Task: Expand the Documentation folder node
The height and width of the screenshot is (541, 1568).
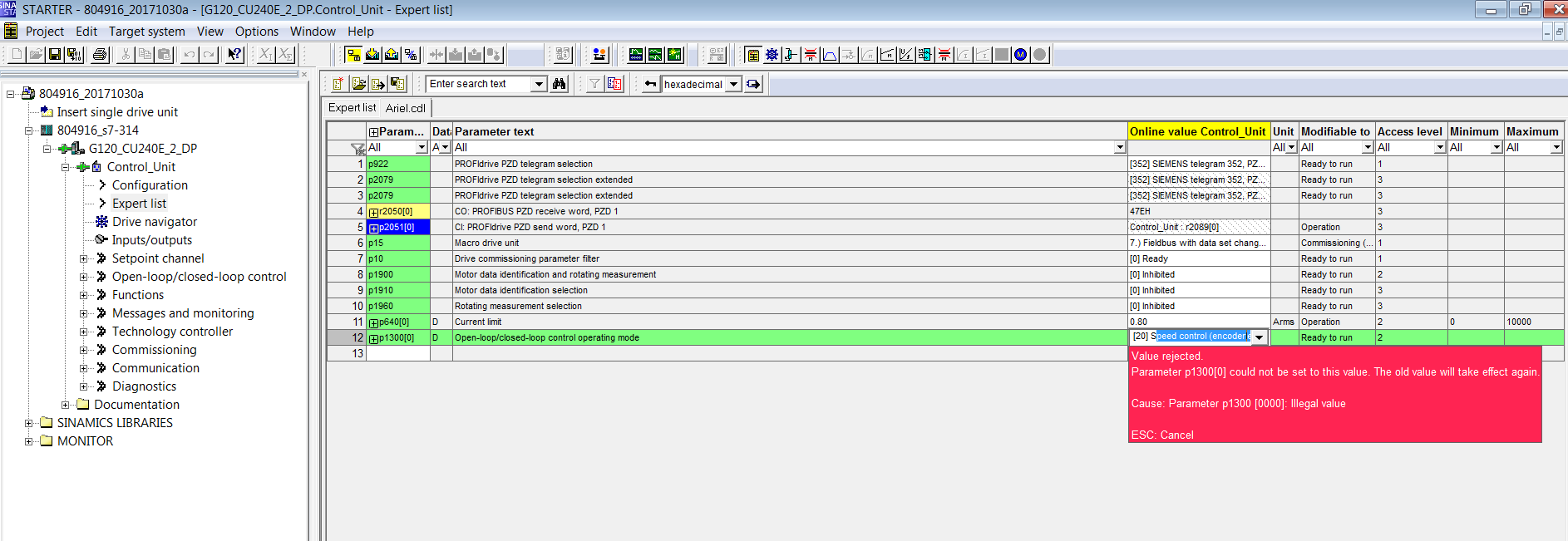Action: [x=65, y=405]
